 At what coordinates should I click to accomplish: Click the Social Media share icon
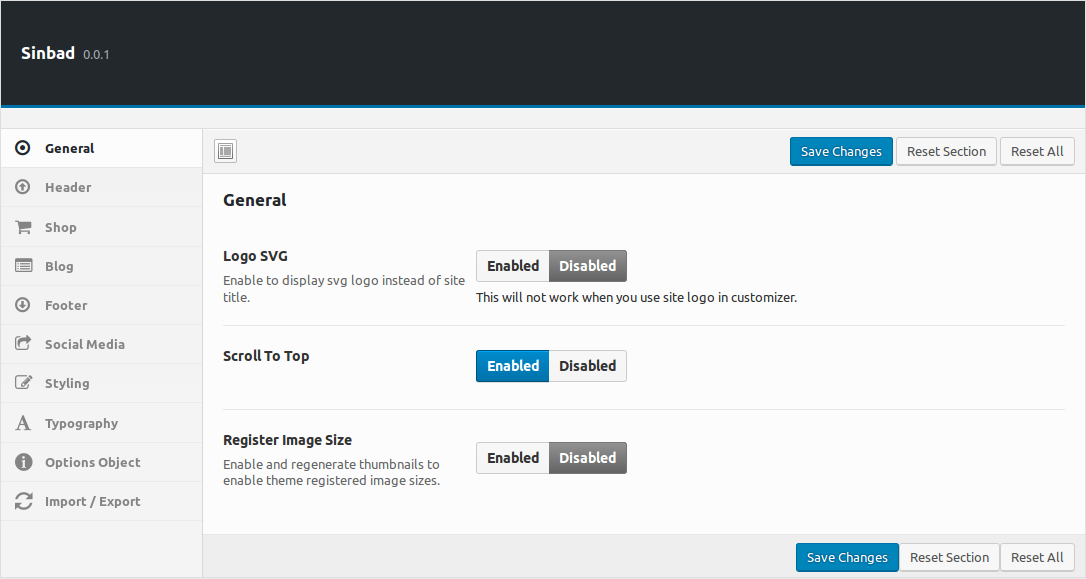click(x=24, y=343)
